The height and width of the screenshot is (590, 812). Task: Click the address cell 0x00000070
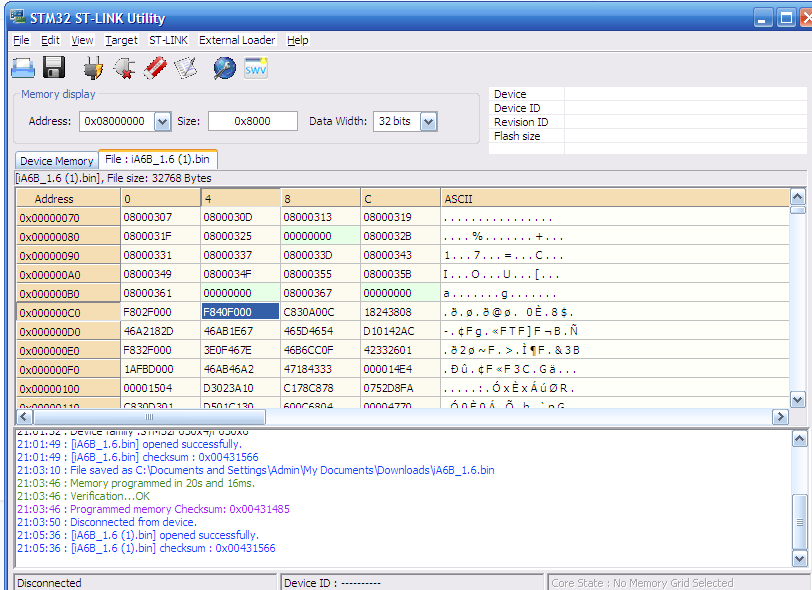[x=68, y=218]
